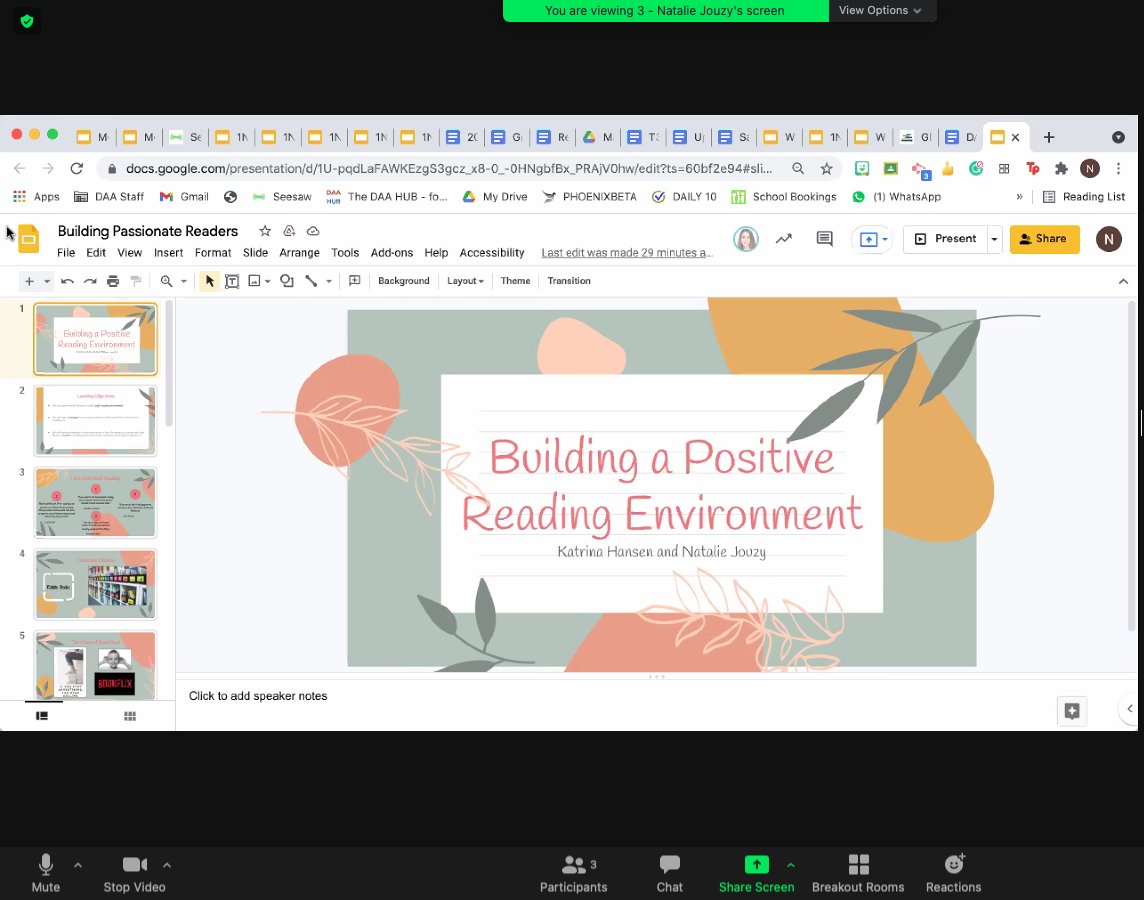This screenshot has height=900, width=1144.
Task: Click the green Share Screen button
Action: 756,874
